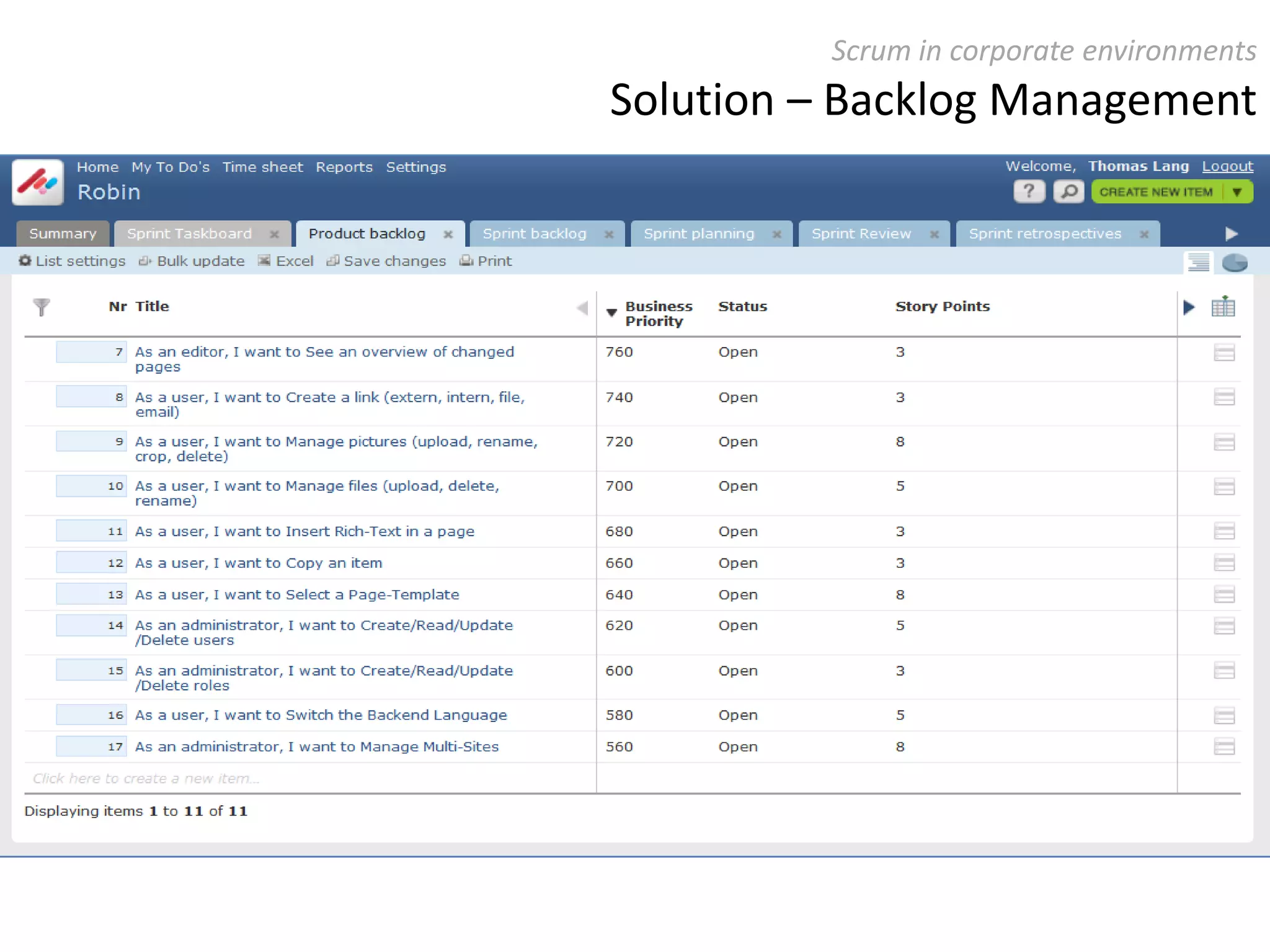Click the help question mark icon
The image size is (1270, 952).
tap(1029, 192)
